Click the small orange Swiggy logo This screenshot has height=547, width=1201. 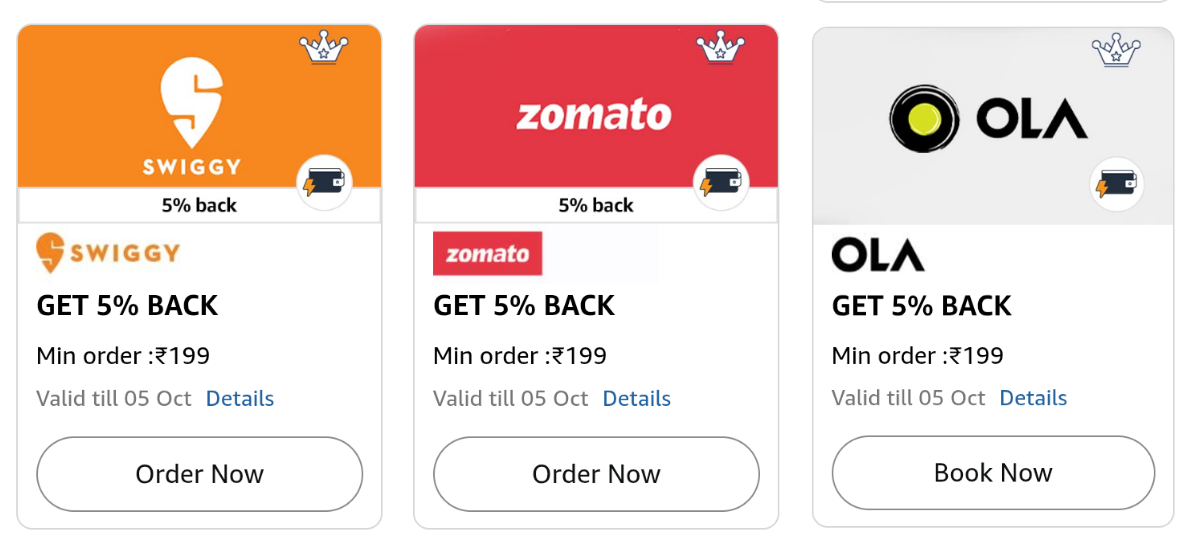[x=108, y=253]
